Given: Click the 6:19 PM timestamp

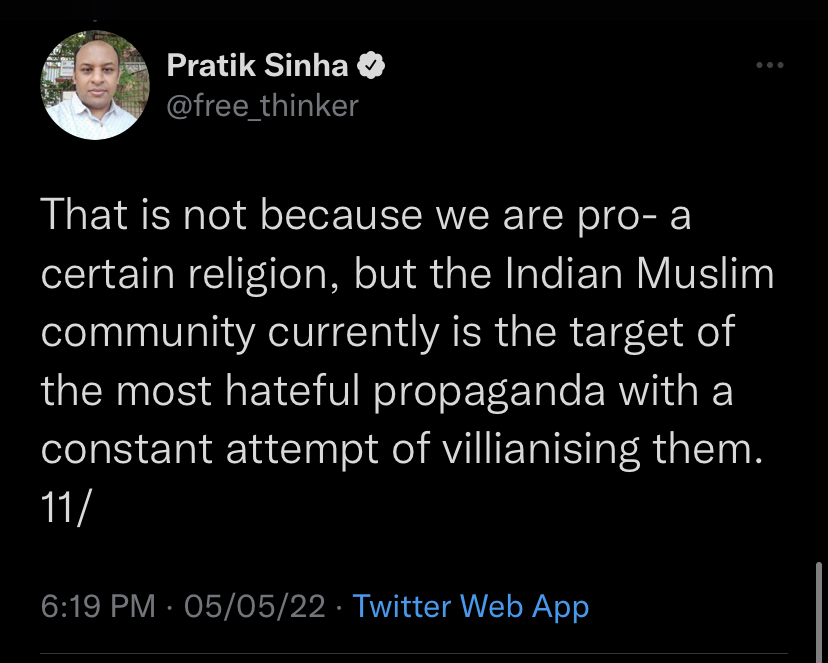Looking at the screenshot, I should tap(98, 606).
